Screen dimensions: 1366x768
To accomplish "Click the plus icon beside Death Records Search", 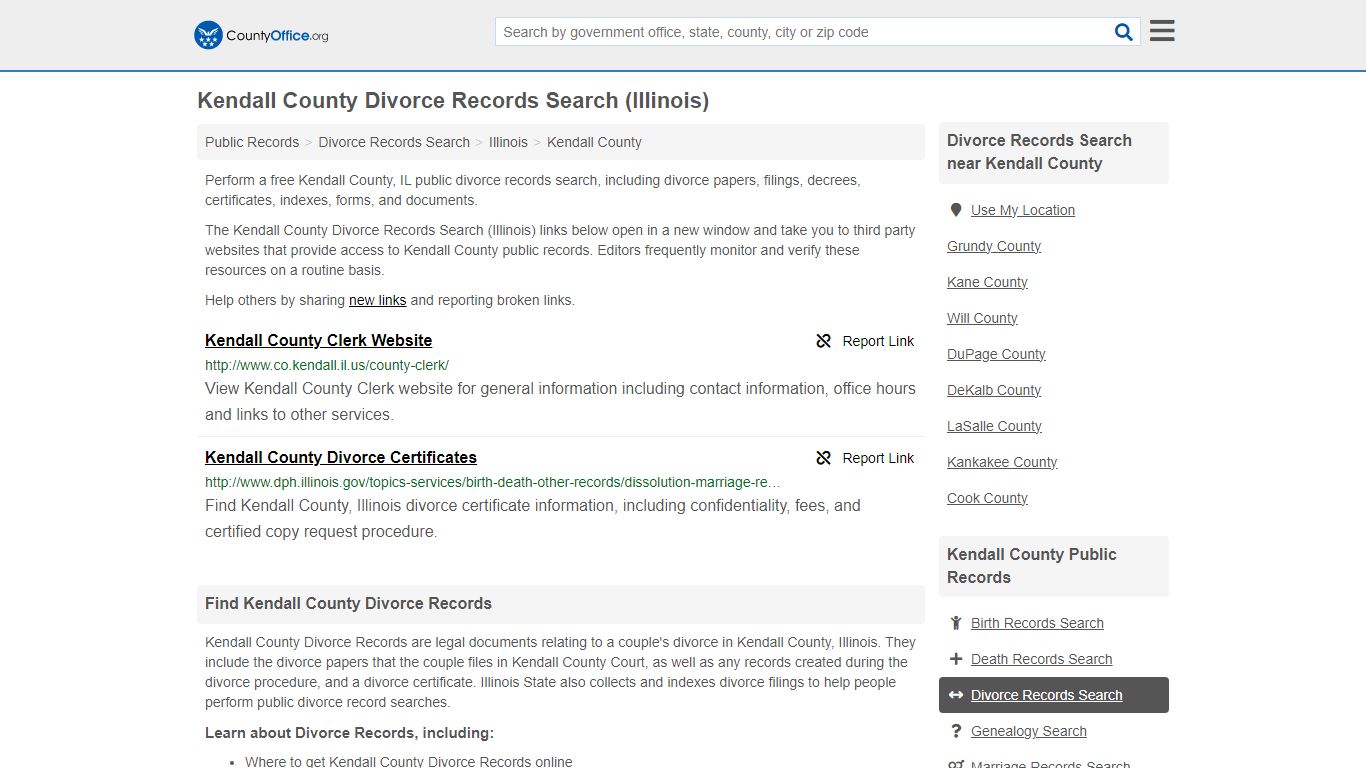I will coord(956,659).
